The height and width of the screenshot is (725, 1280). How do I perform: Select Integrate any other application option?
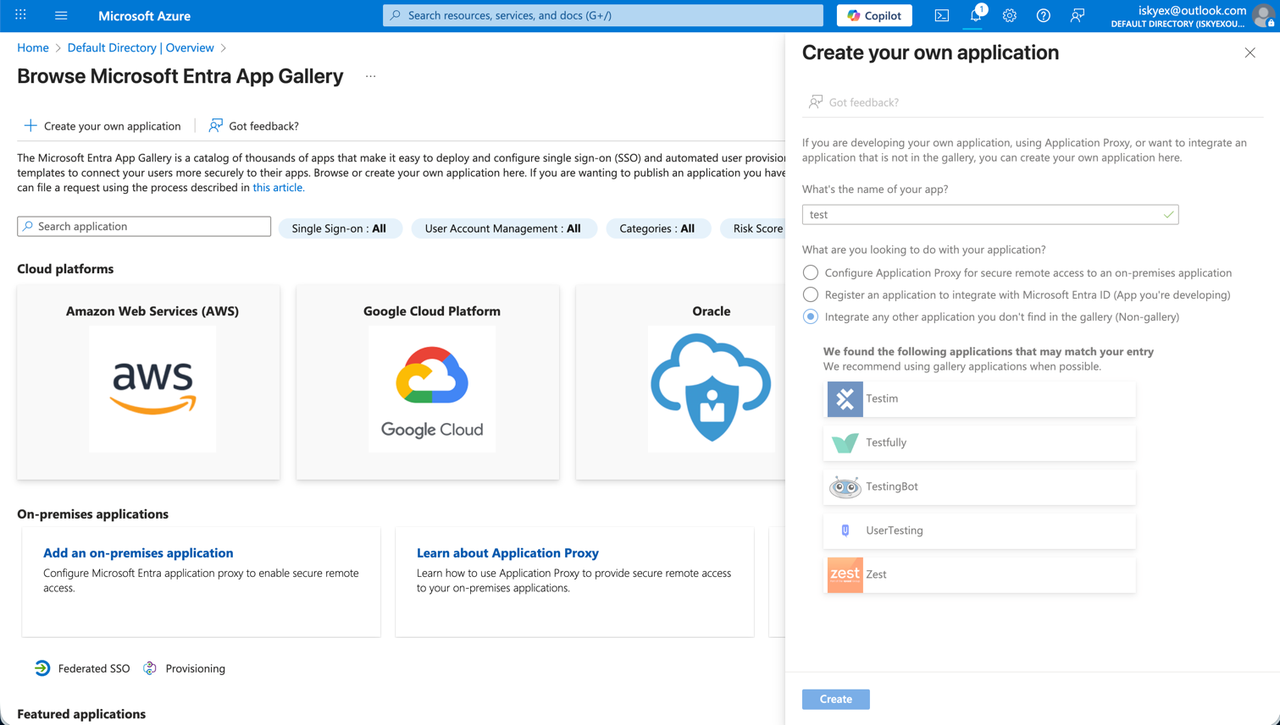(810, 316)
